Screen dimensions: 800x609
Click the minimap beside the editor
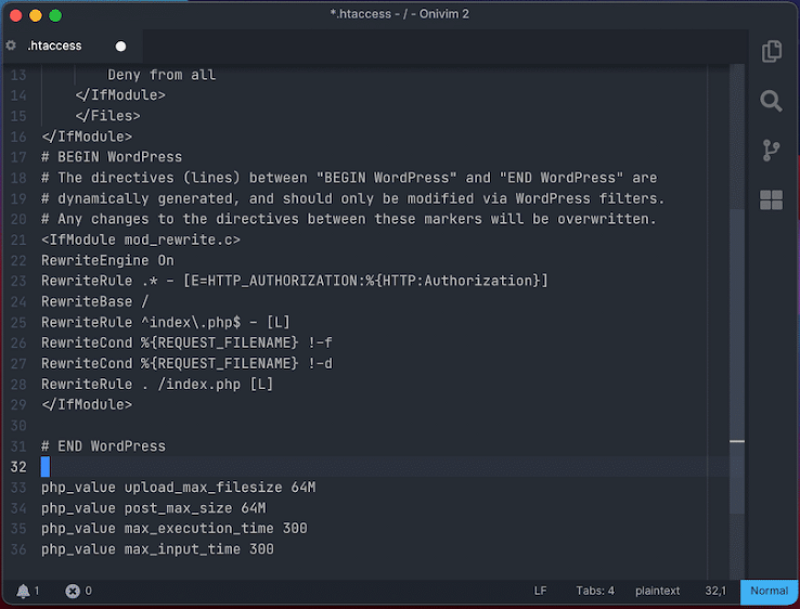(718, 300)
